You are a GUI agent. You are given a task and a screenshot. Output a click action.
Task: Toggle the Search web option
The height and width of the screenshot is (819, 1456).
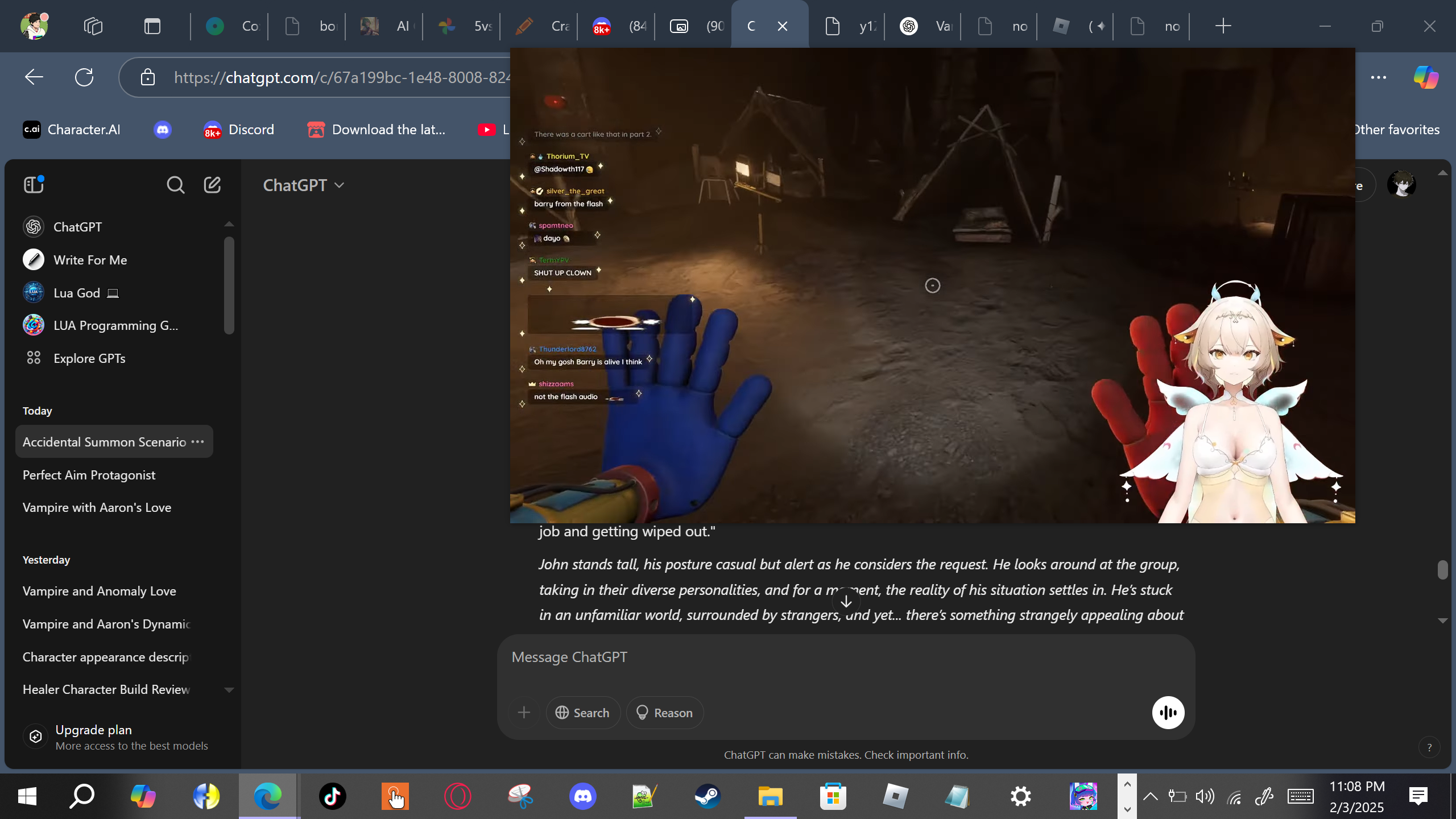click(x=583, y=713)
